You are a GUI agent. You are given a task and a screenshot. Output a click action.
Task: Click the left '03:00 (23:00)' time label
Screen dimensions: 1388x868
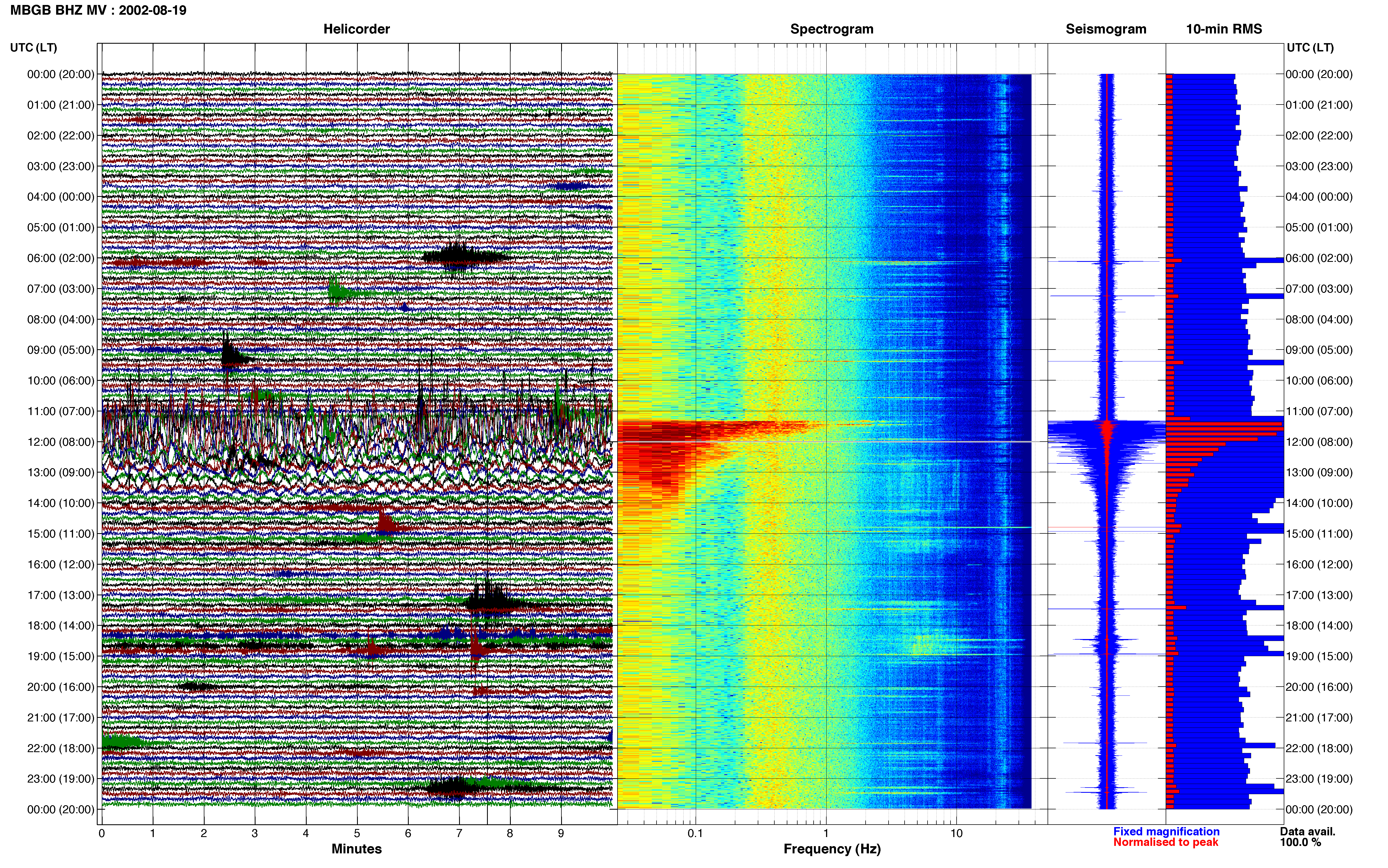point(61,166)
